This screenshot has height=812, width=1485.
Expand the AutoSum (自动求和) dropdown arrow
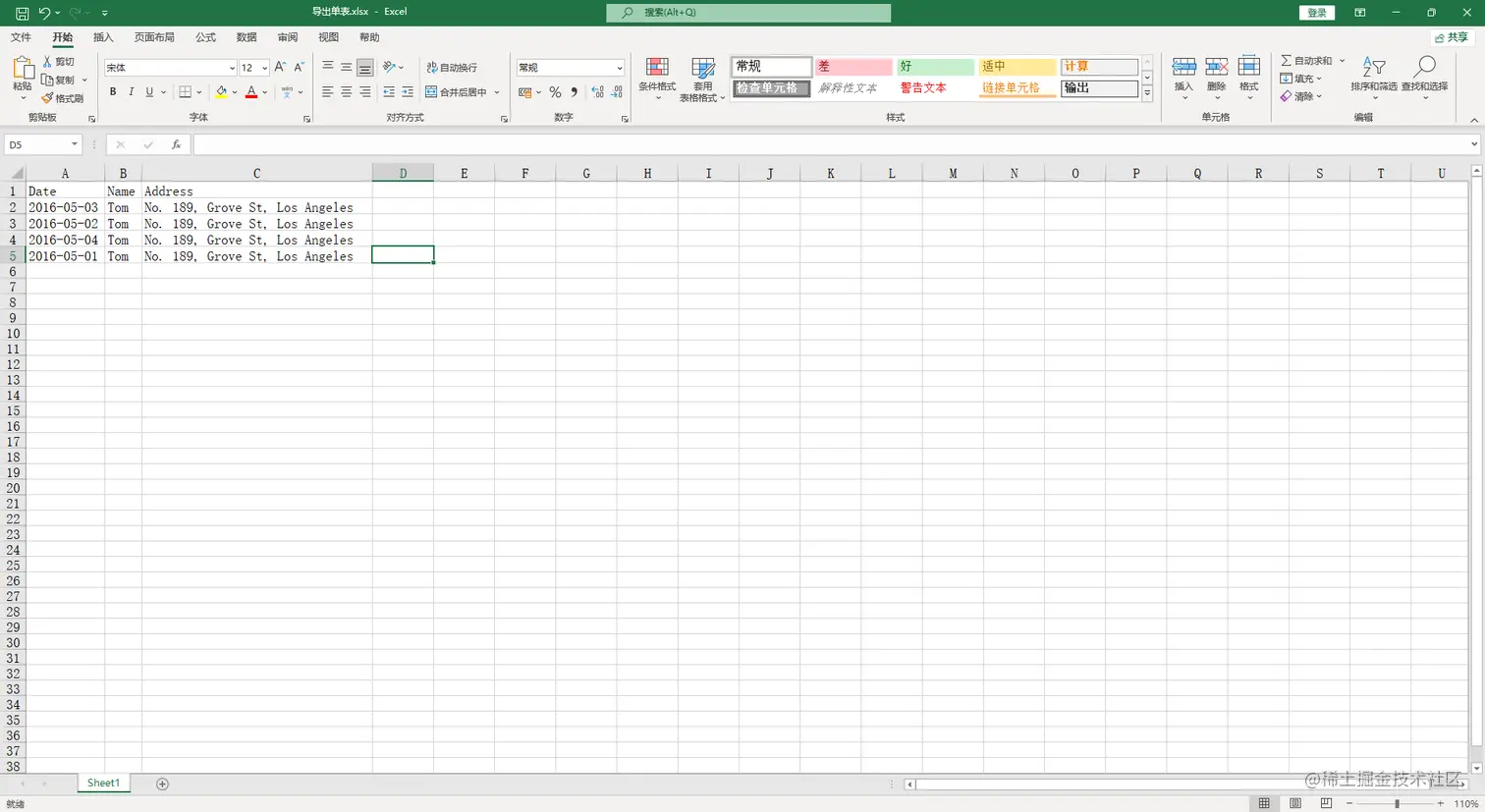click(x=1342, y=61)
